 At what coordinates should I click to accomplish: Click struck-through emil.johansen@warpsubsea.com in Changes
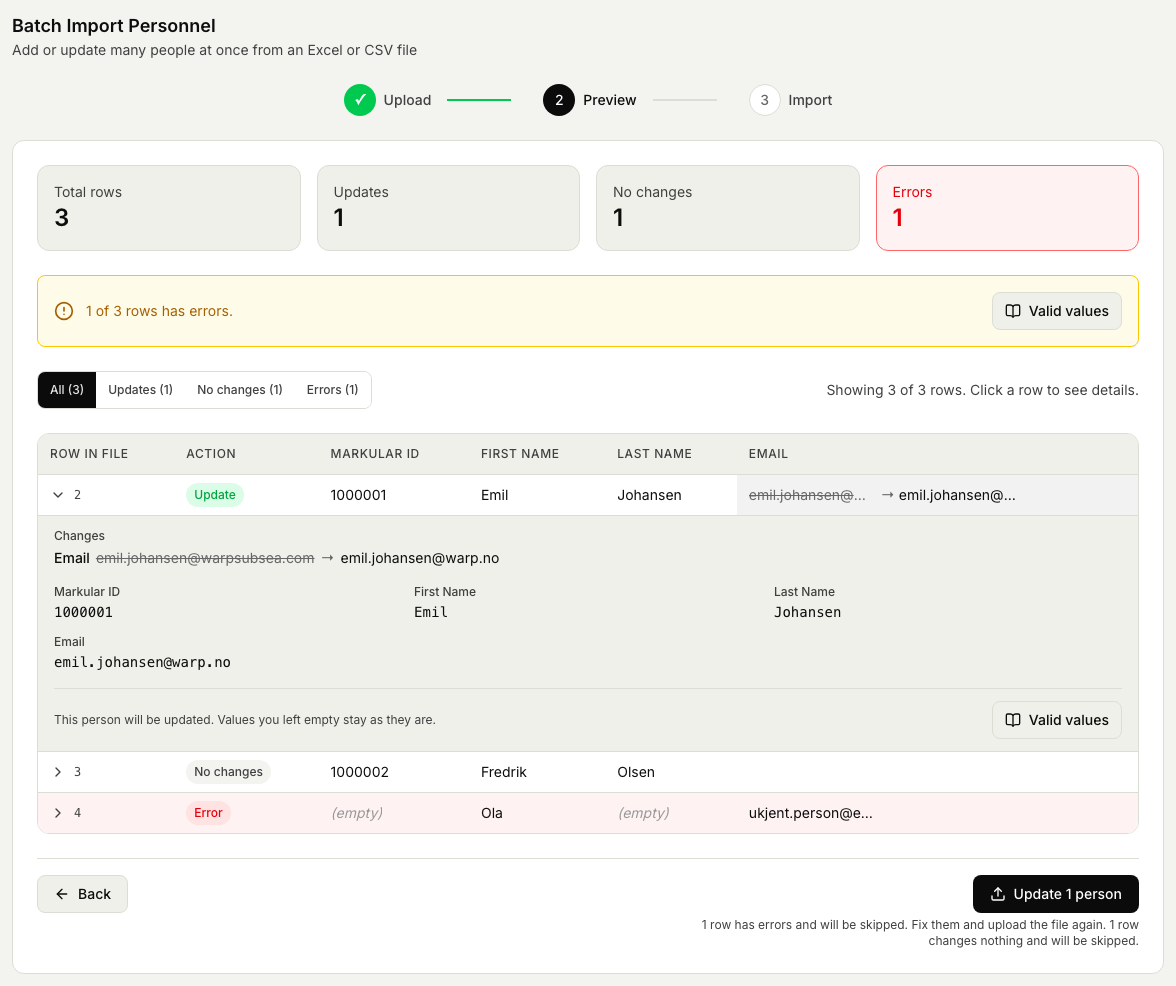[205, 558]
